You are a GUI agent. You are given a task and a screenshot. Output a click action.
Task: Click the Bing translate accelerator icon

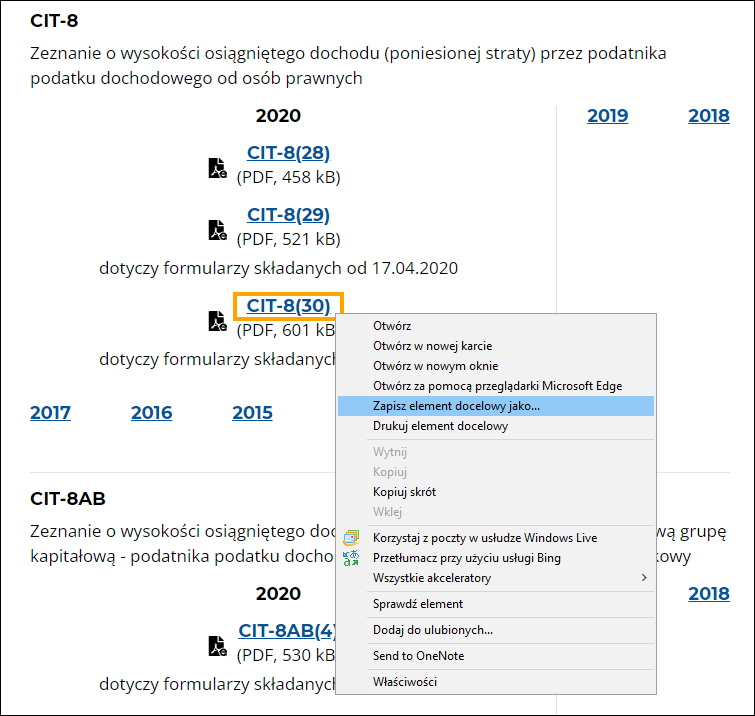pos(351,558)
